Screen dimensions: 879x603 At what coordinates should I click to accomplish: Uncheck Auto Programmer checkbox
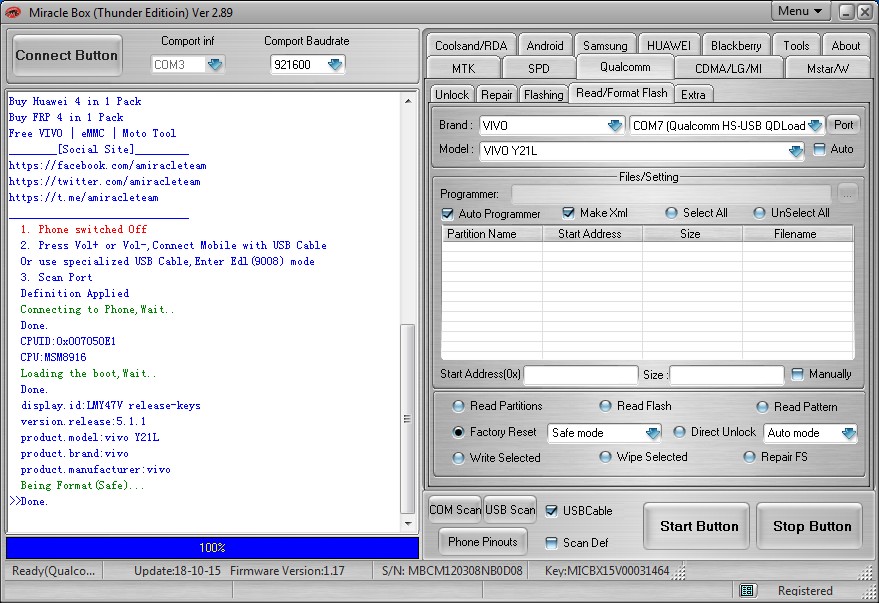point(447,214)
